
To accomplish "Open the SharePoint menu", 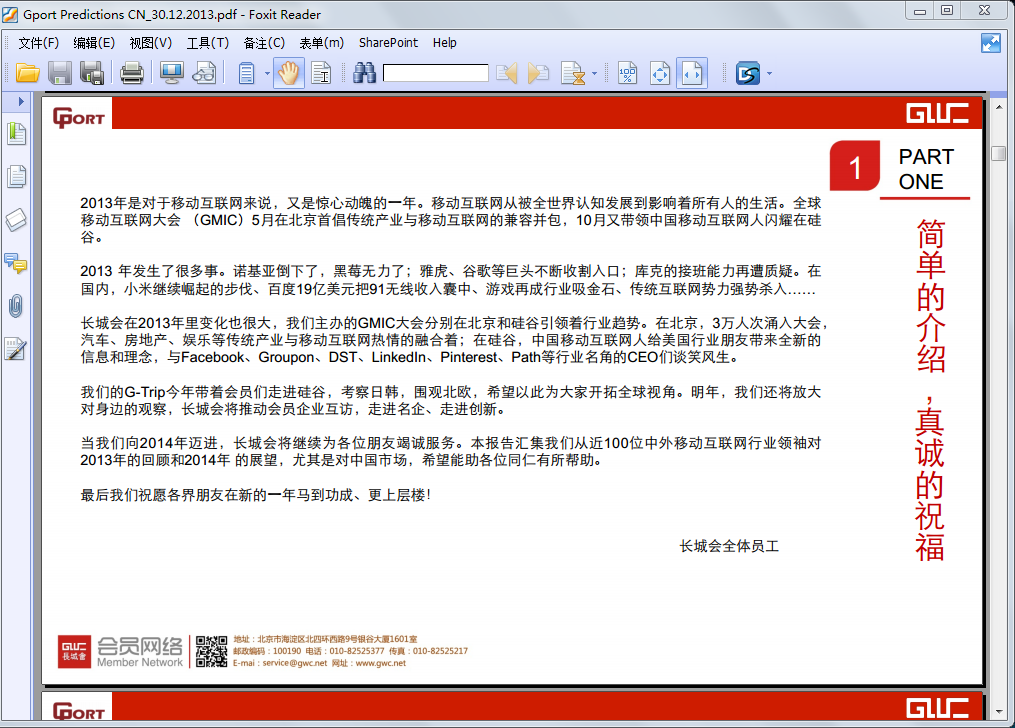I will tap(388, 43).
